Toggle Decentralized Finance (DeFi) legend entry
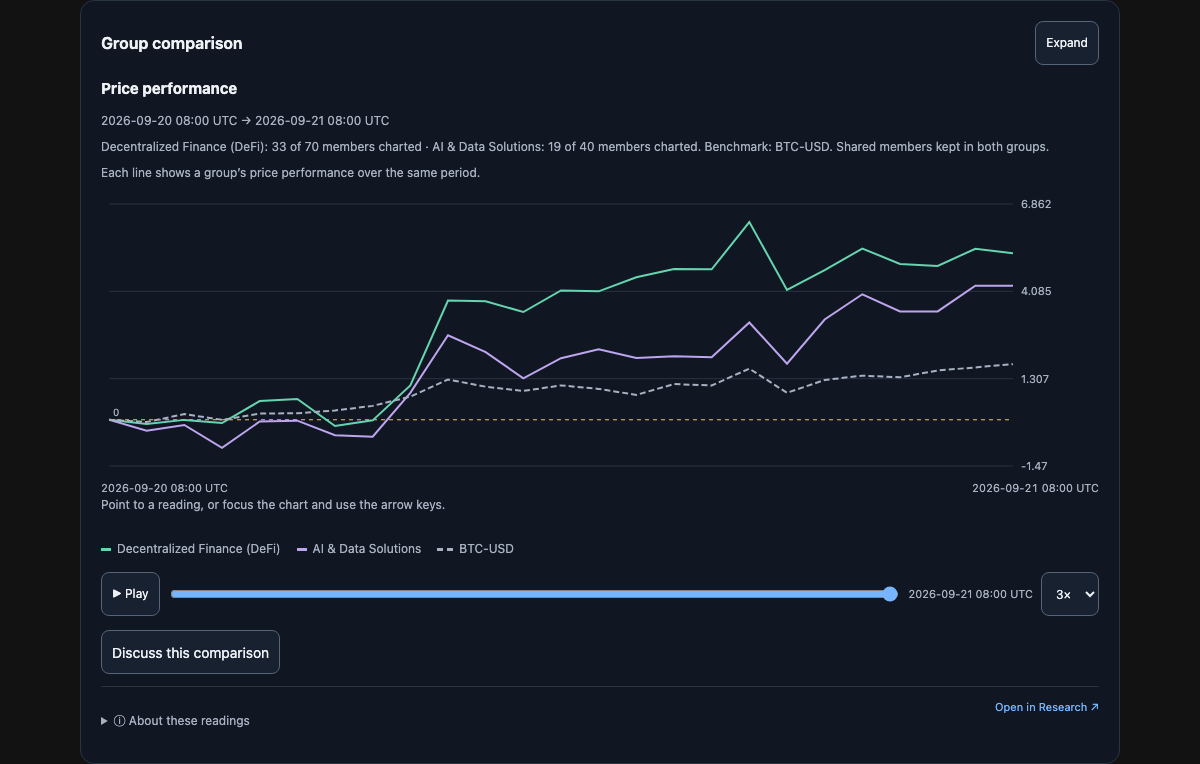 point(191,549)
